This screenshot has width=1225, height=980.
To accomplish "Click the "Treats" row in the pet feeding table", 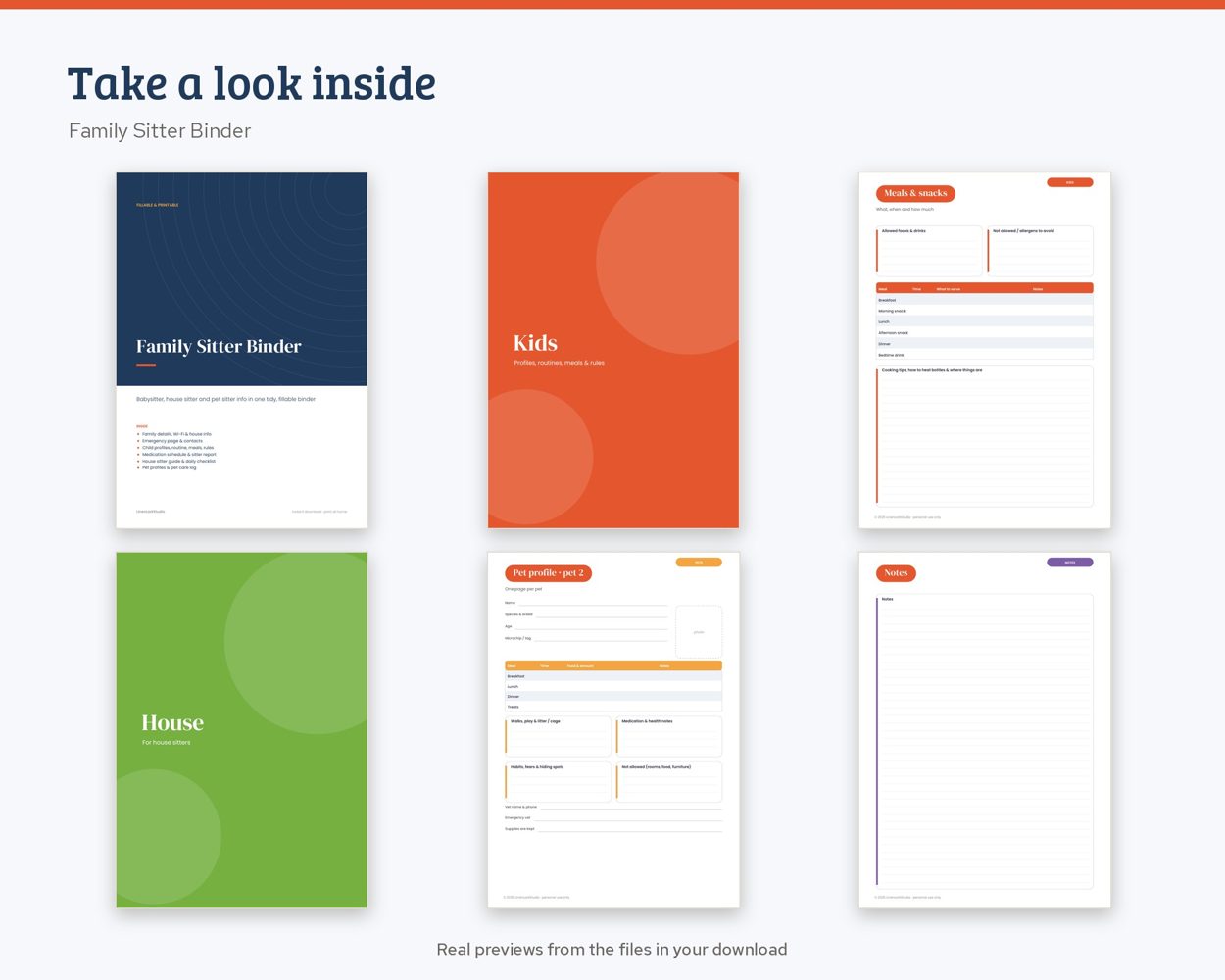I will click(613, 707).
